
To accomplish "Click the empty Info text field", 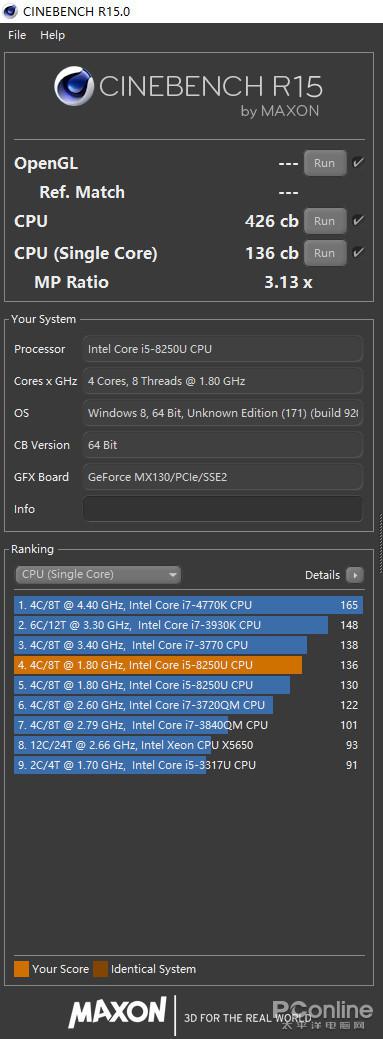I will 223,509.
